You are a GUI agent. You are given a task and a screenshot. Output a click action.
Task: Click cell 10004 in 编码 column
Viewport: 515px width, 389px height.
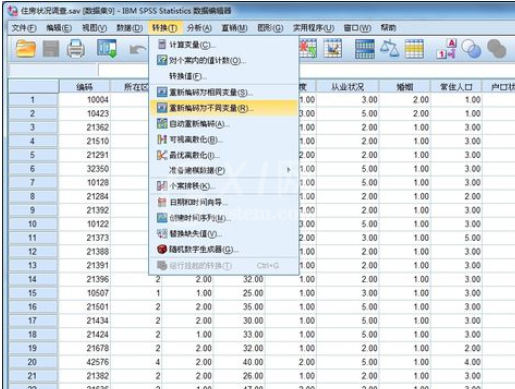point(85,100)
